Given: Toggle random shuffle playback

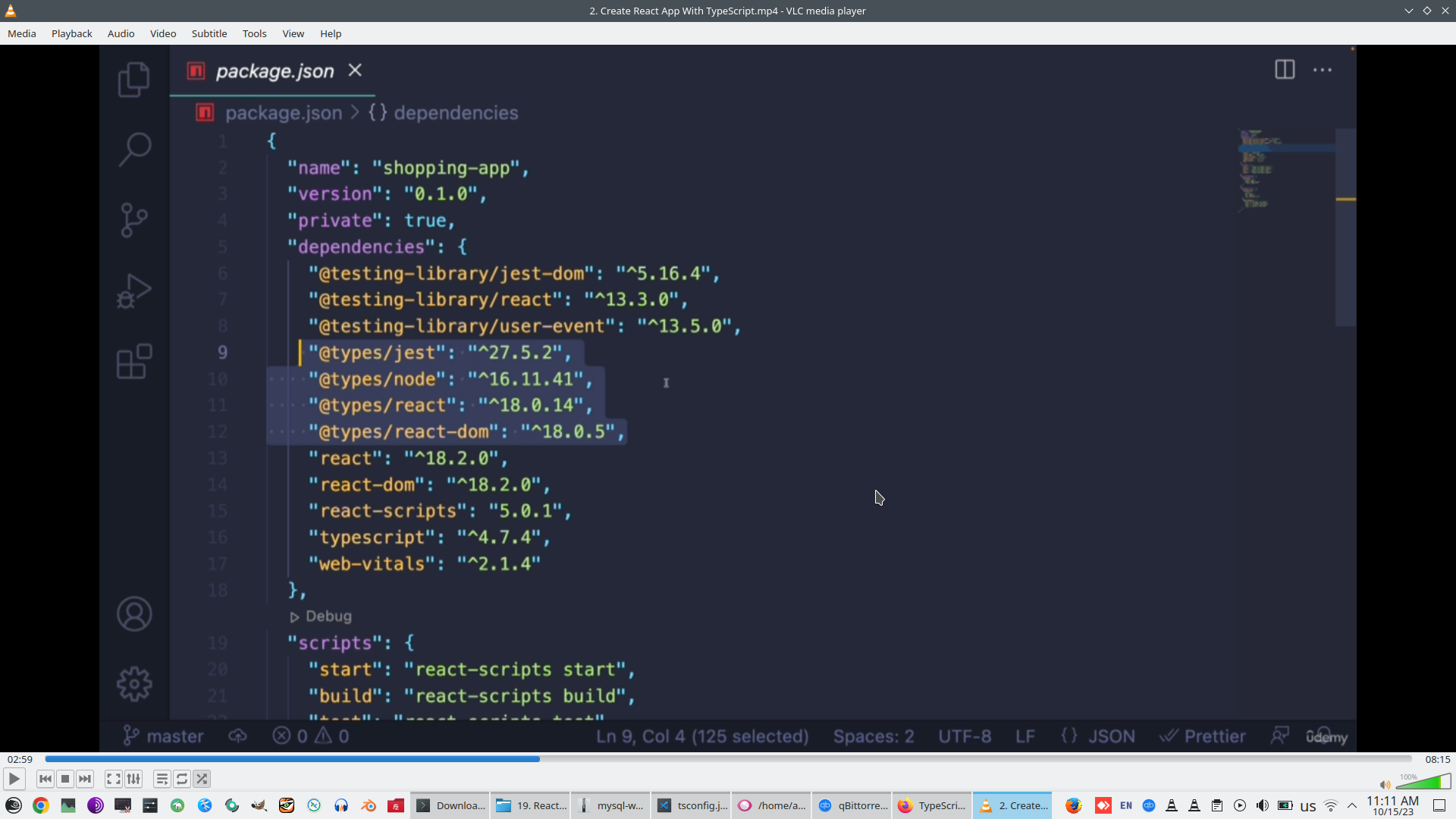Looking at the screenshot, I should pyautogui.click(x=202, y=779).
